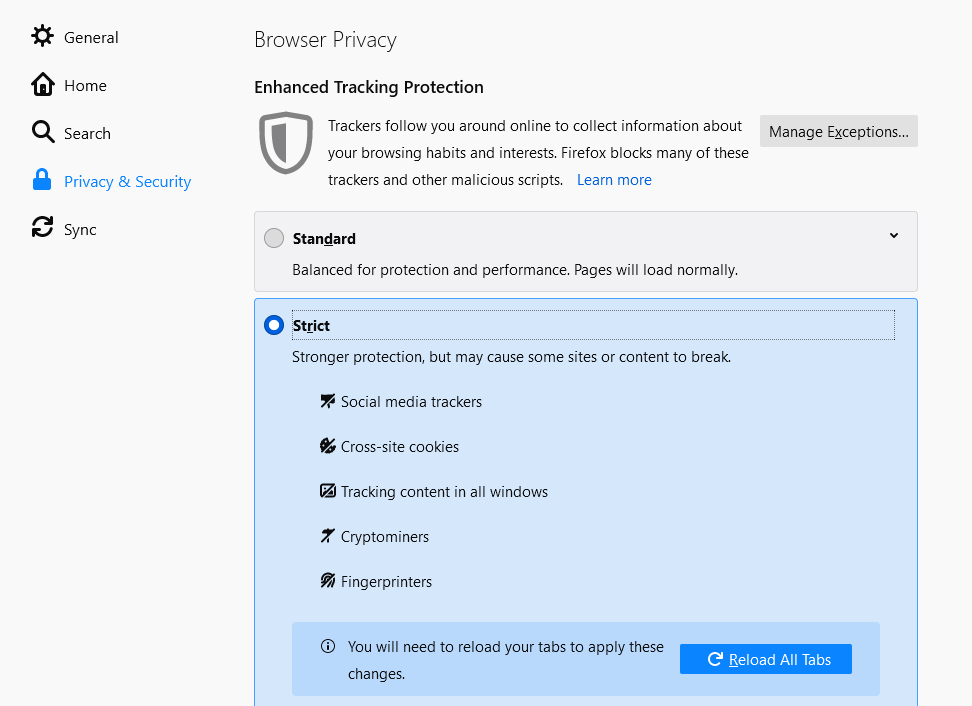Open the Learn more link
Screen dimensions: 972x706
[x=614, y=180]
